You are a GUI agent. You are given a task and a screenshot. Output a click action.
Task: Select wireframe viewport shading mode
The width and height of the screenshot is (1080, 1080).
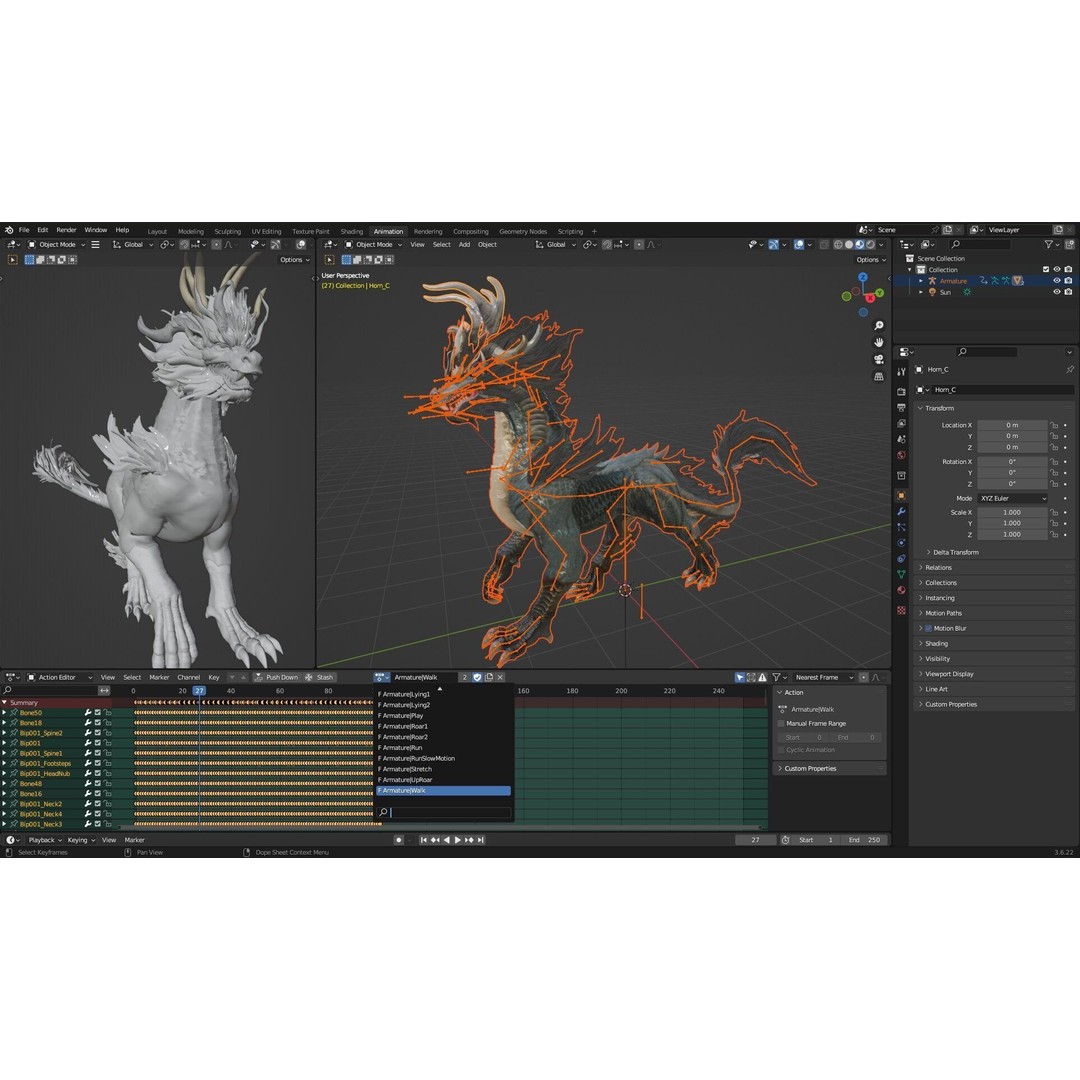click(838, 245)
